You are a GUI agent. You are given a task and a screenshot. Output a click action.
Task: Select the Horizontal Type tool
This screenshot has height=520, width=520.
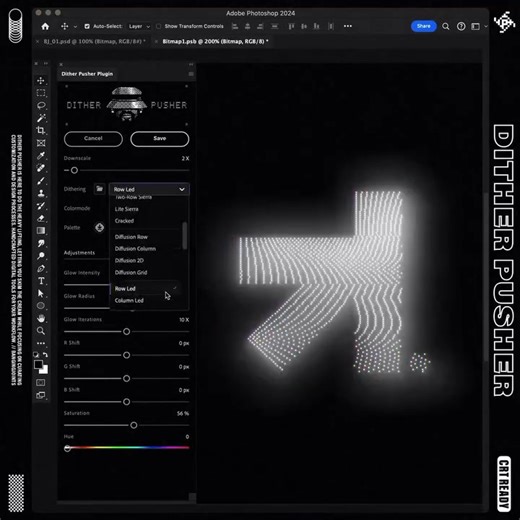41,281
